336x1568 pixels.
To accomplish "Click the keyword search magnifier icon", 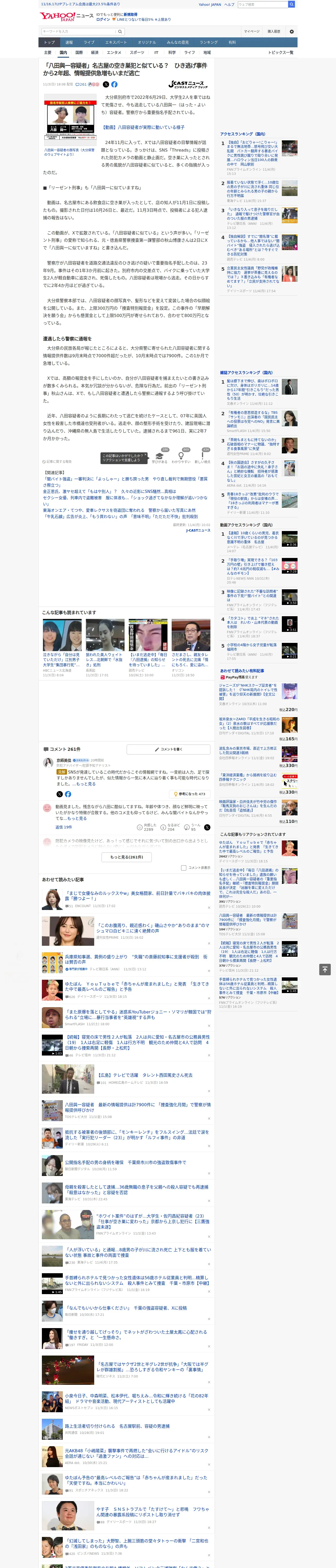I will coord(120,32).
